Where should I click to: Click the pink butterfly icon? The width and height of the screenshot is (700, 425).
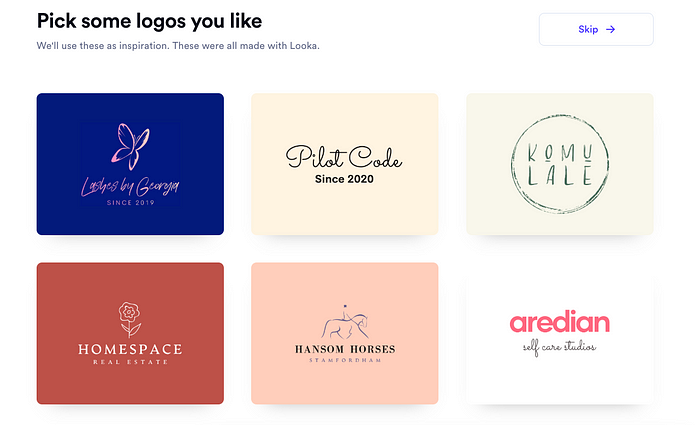(130, 147)
